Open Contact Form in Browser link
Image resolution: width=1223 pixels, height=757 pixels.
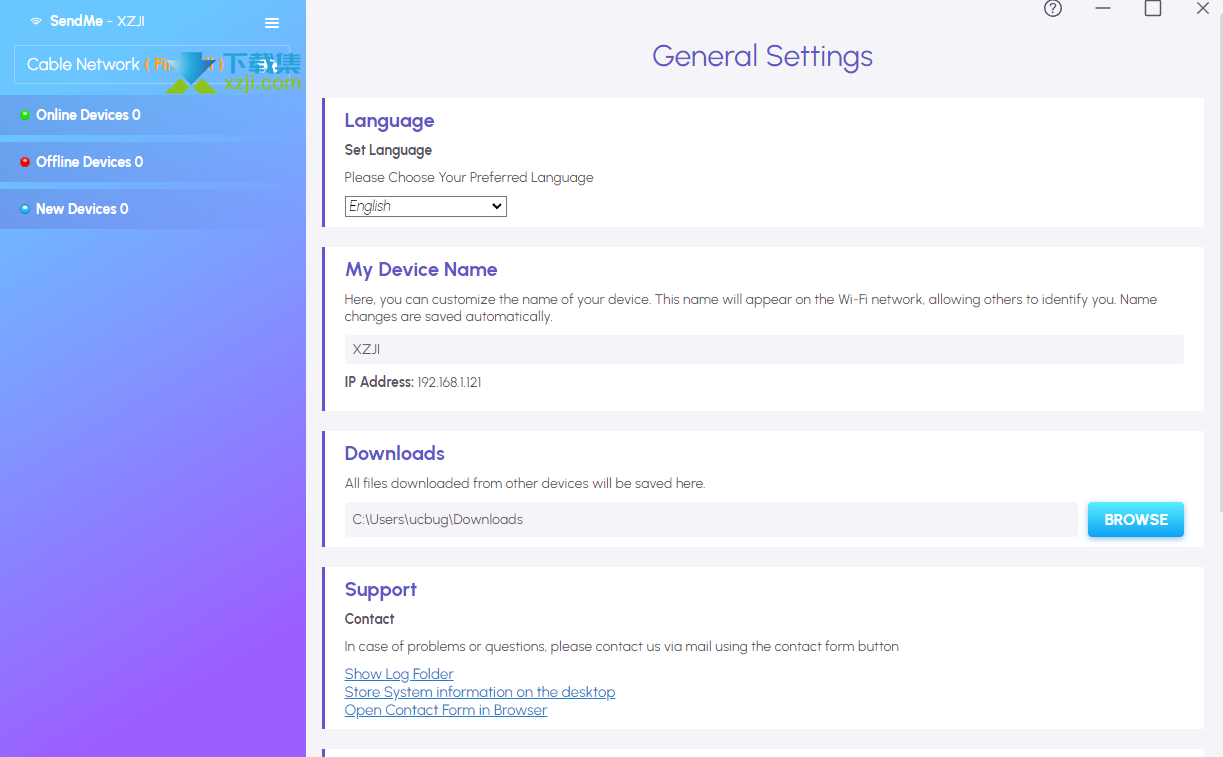click(446, 710)
